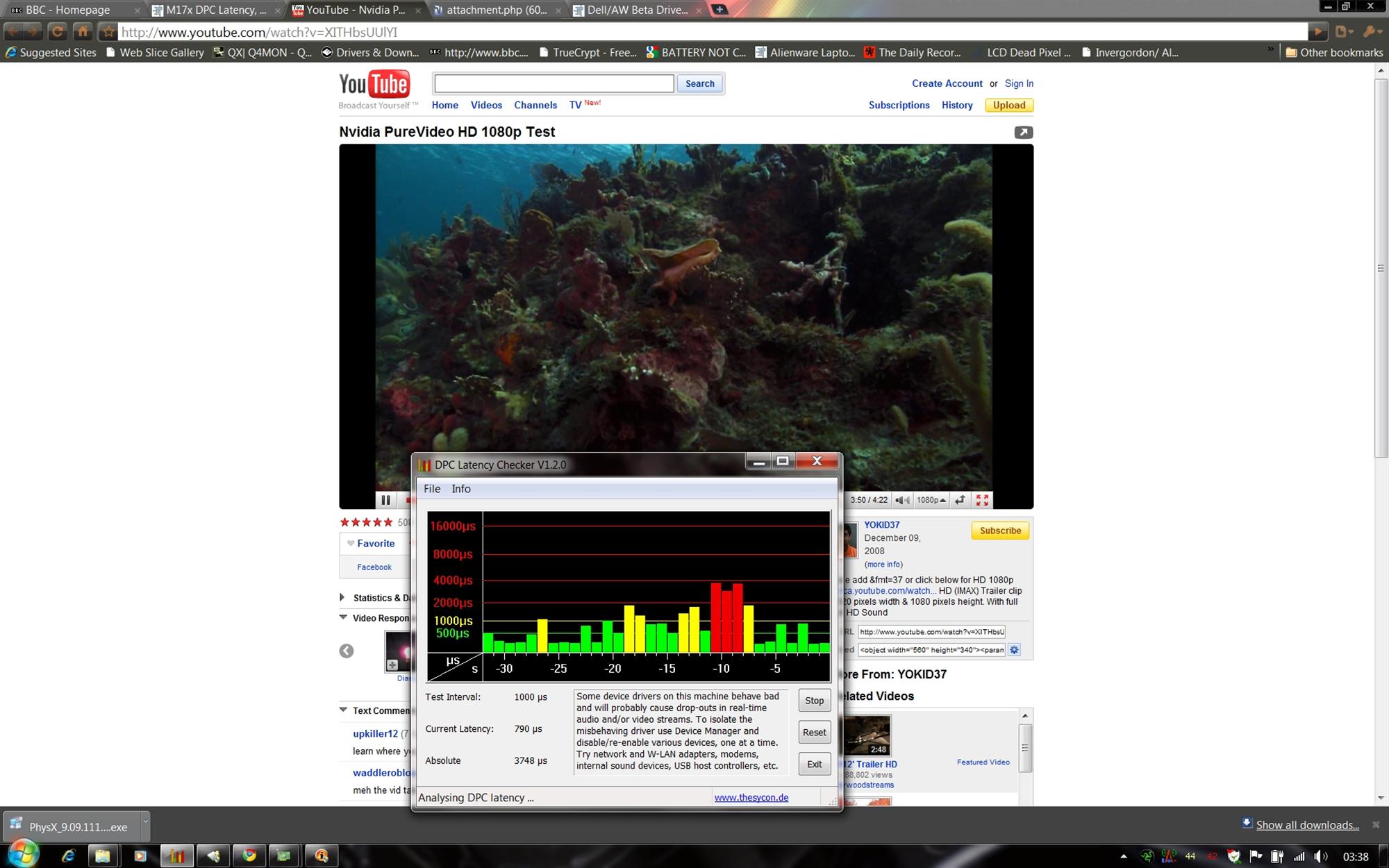Close the downloads bar

(x=1376, y=825)
